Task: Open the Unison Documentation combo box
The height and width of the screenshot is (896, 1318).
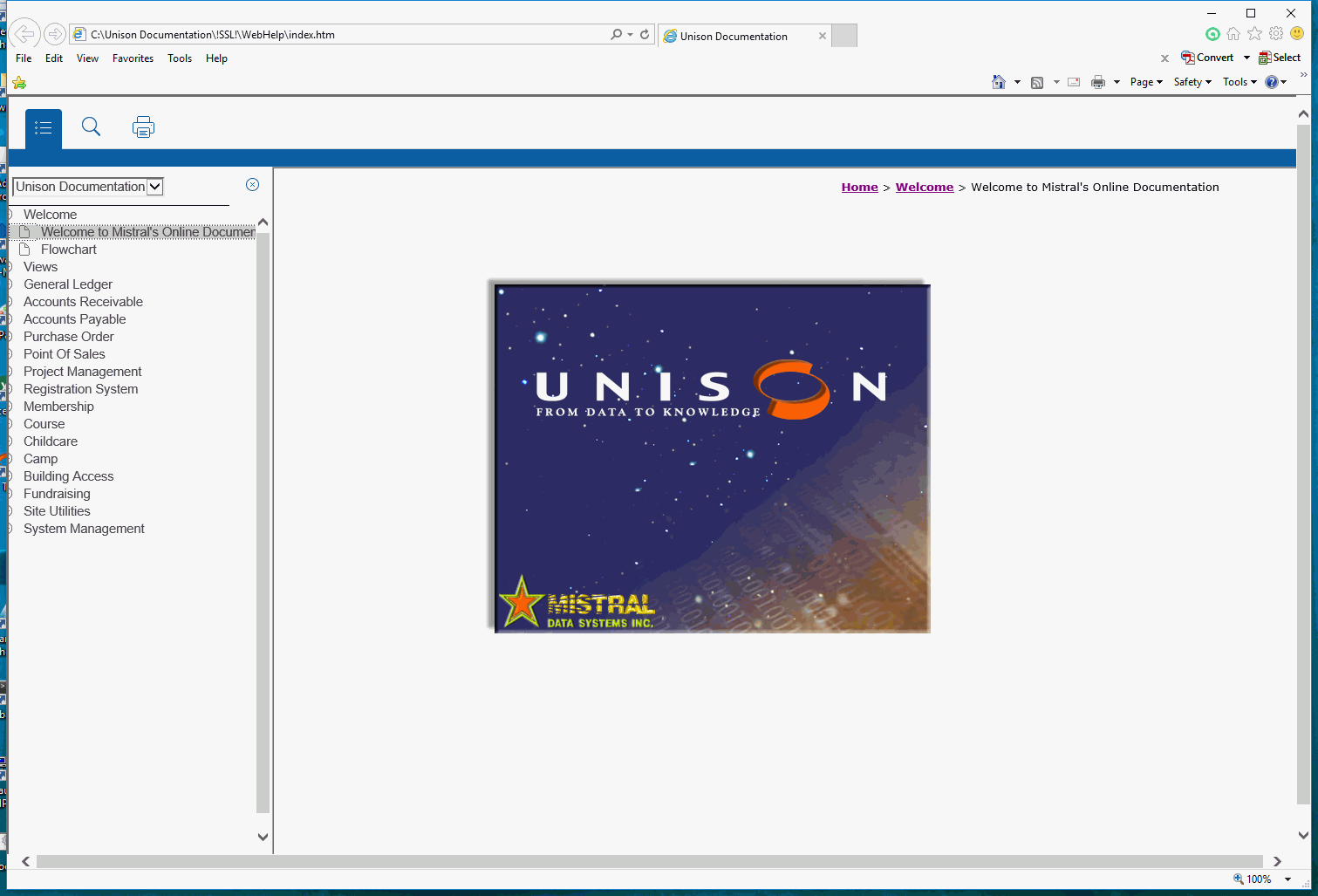Action: click(88, 187)
